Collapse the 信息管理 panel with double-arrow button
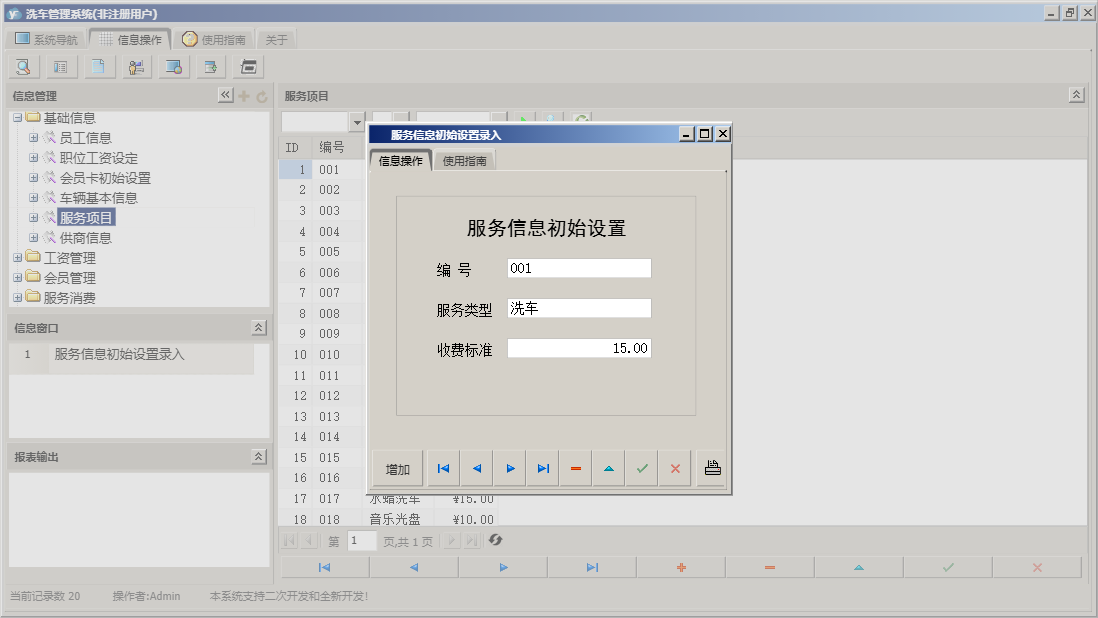1098x618 pixels. point(225,95)
